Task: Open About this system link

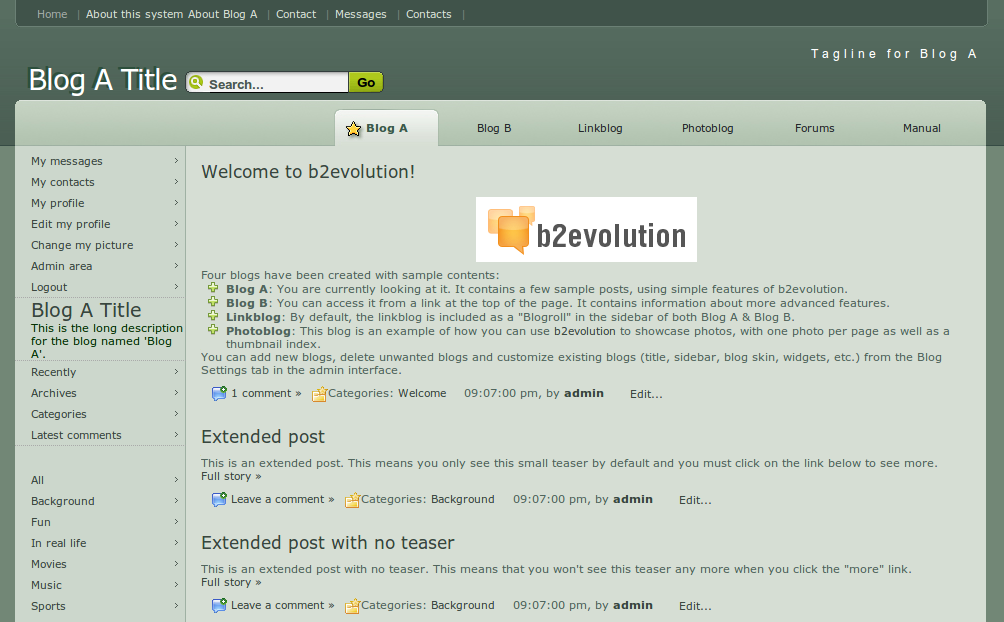Action: pyautogui.click(x=135, y=14)
